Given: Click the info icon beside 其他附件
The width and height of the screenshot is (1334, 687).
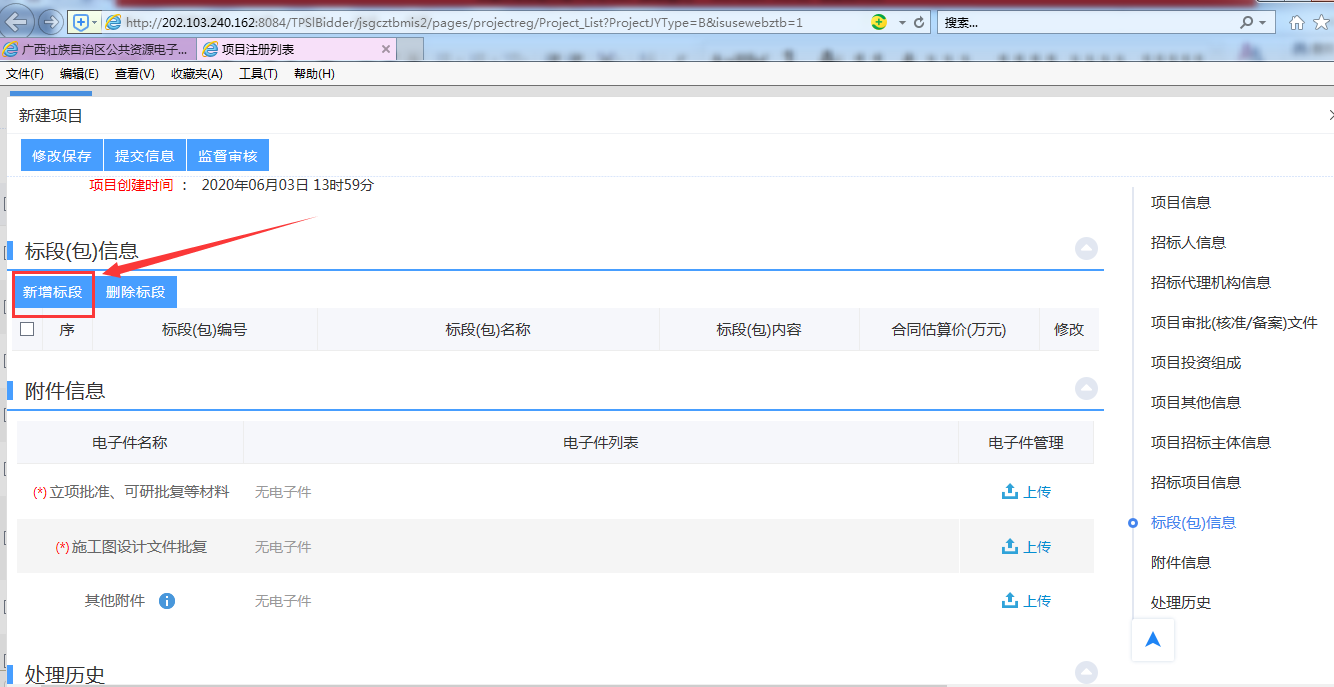Looking at the screenshot, I should click(x=167, y=601).
